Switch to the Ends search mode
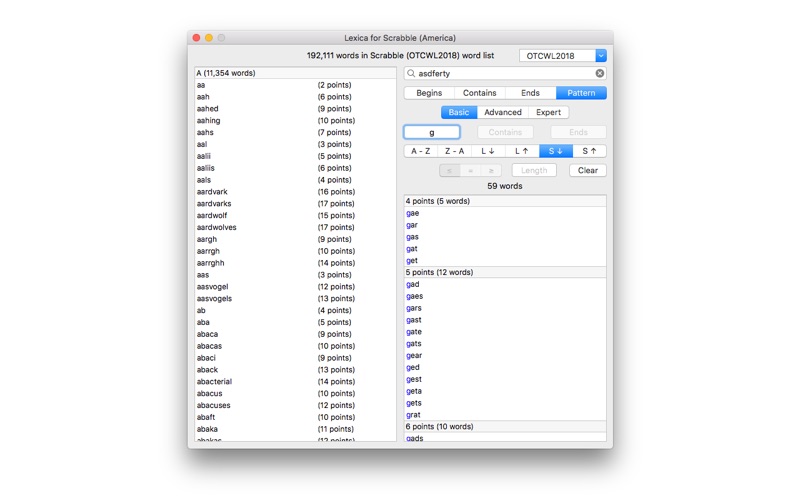The height and width of the screenshot is (500, 800). tap(530, 93)
